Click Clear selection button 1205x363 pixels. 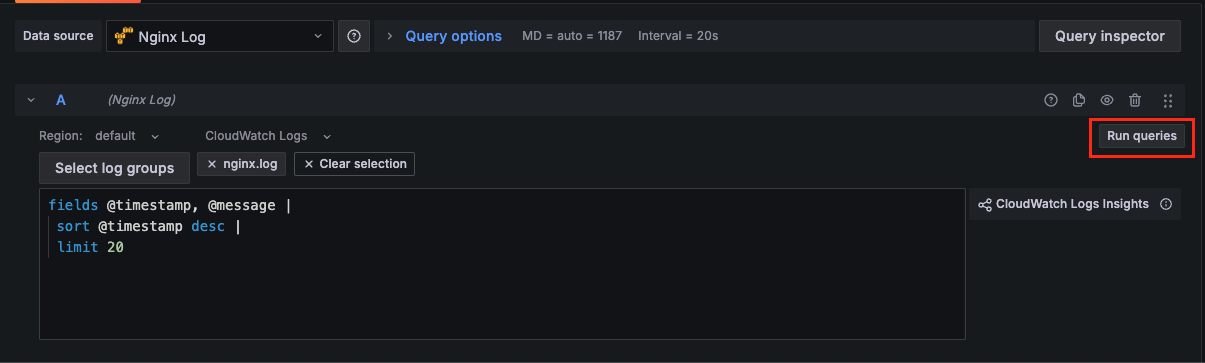click(x=355, y=164)
